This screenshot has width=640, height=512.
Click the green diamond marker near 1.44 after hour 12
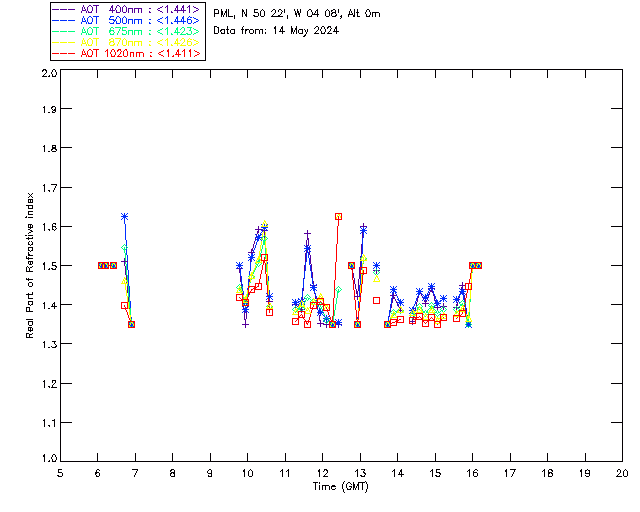(x=338, y=289)
